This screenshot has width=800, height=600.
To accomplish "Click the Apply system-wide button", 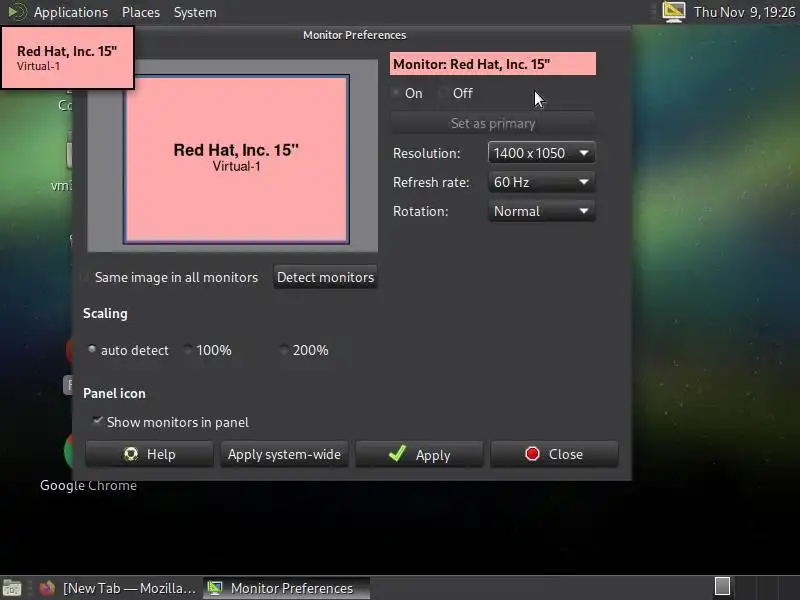I will tap(284, 454).
